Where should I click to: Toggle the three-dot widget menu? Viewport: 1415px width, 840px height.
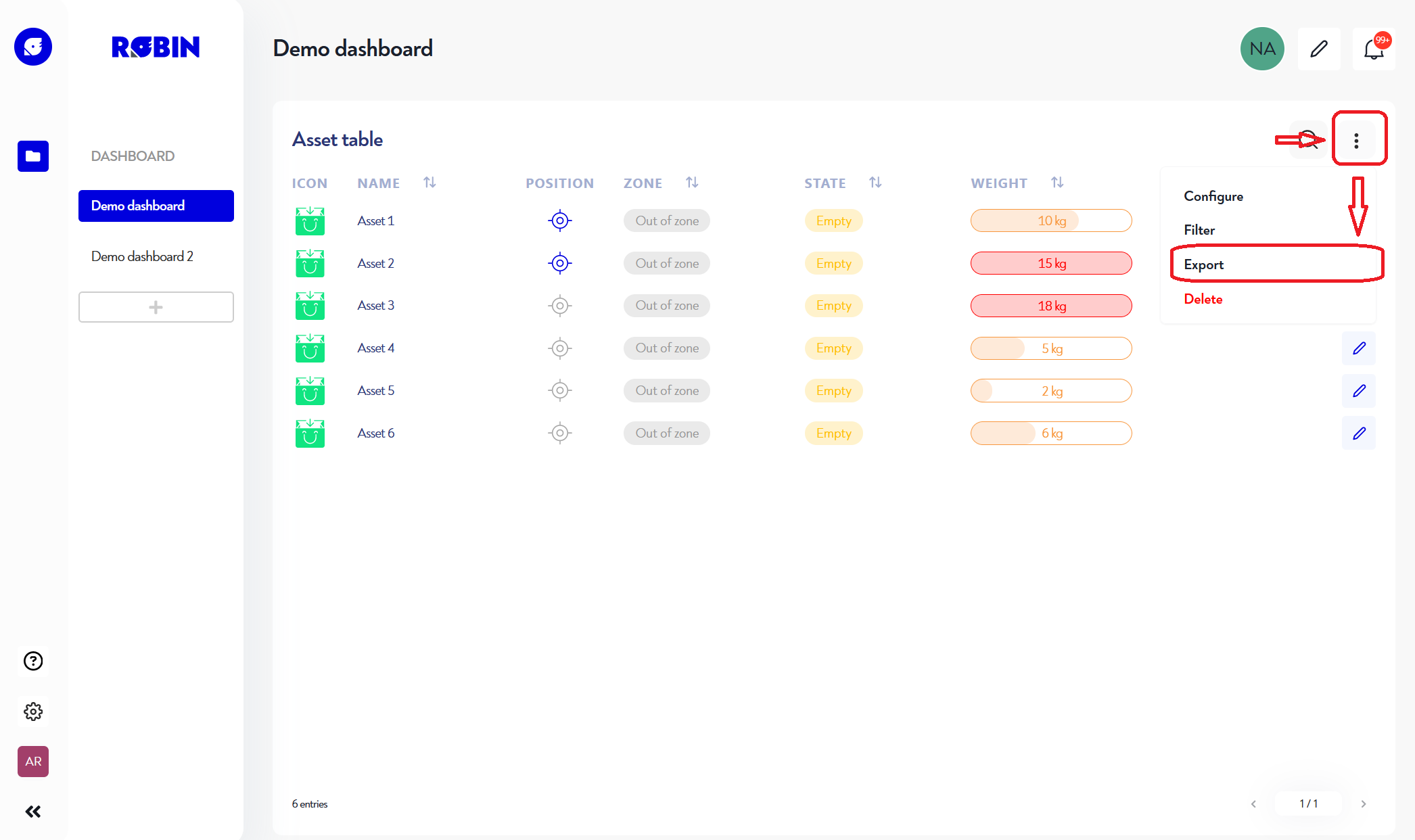(1356, 141)
